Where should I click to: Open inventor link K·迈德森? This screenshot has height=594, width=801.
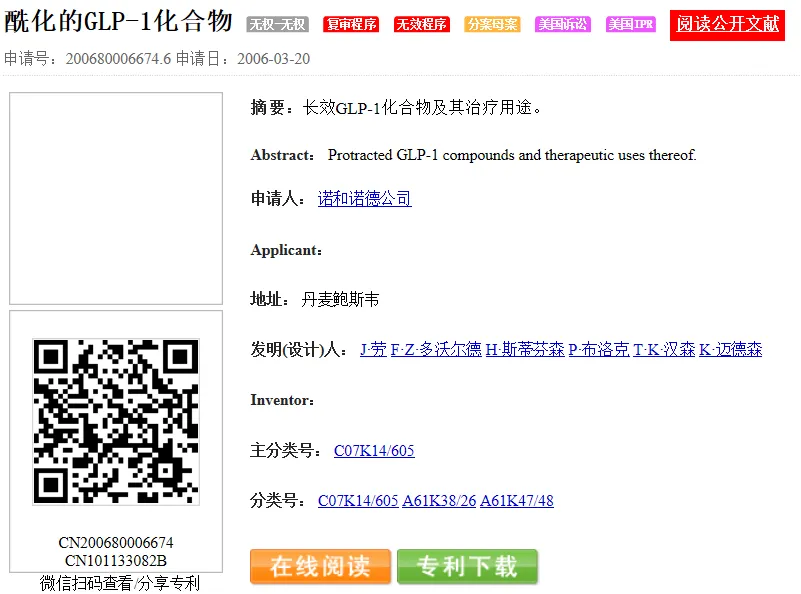point(730,350)
